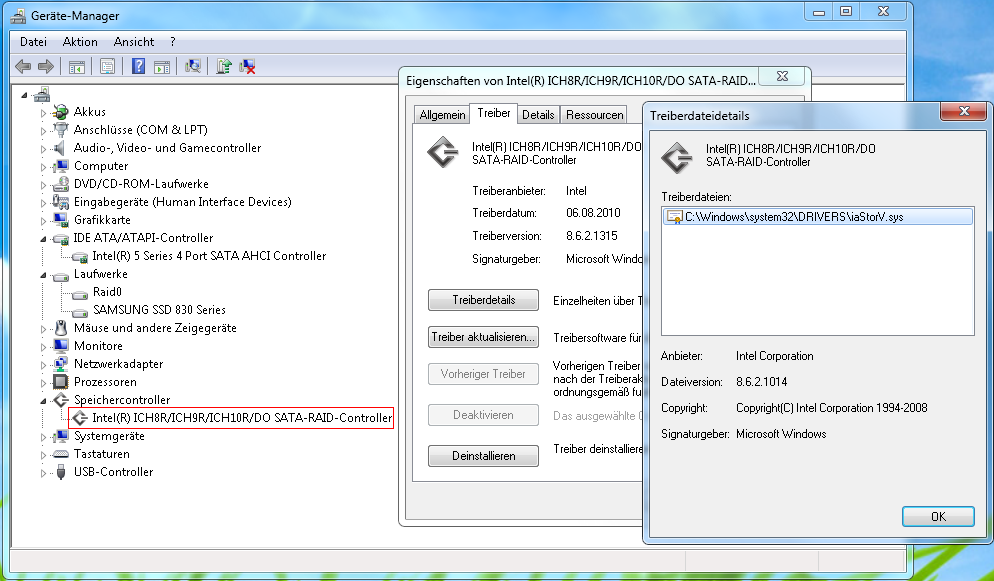Collapse the Speichercontroller node

[x=43, y=400]
